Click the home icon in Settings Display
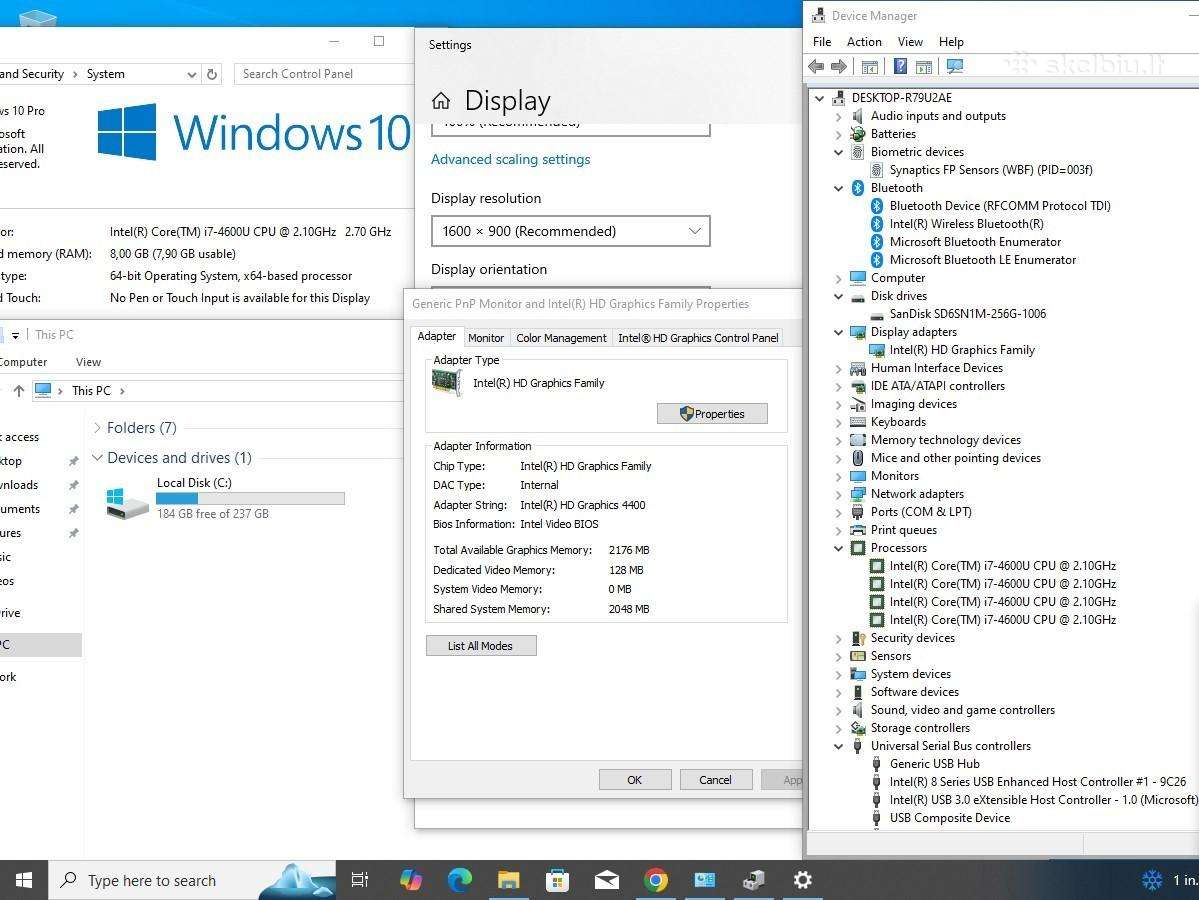This screenshot has height=900, width=1199. pyautogui.click(x=441, y=101)
